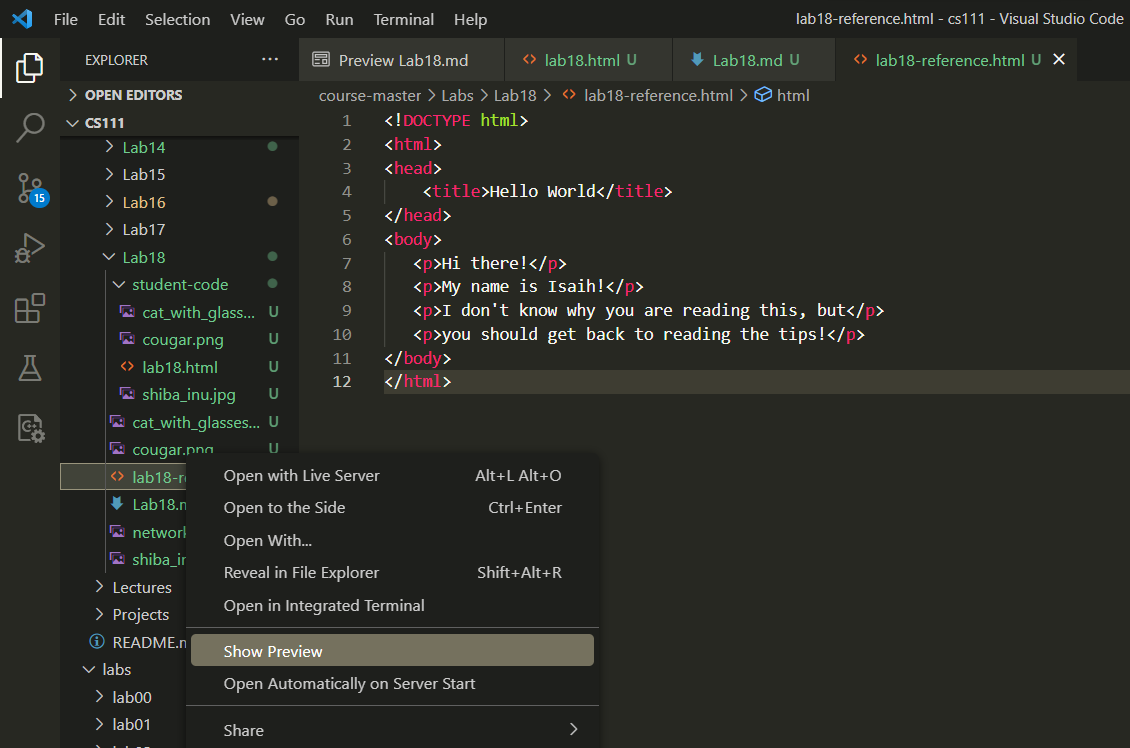Screen dimensions: 1130x748
Task: Open the Extensions view icon
Action: pos(30,308)
